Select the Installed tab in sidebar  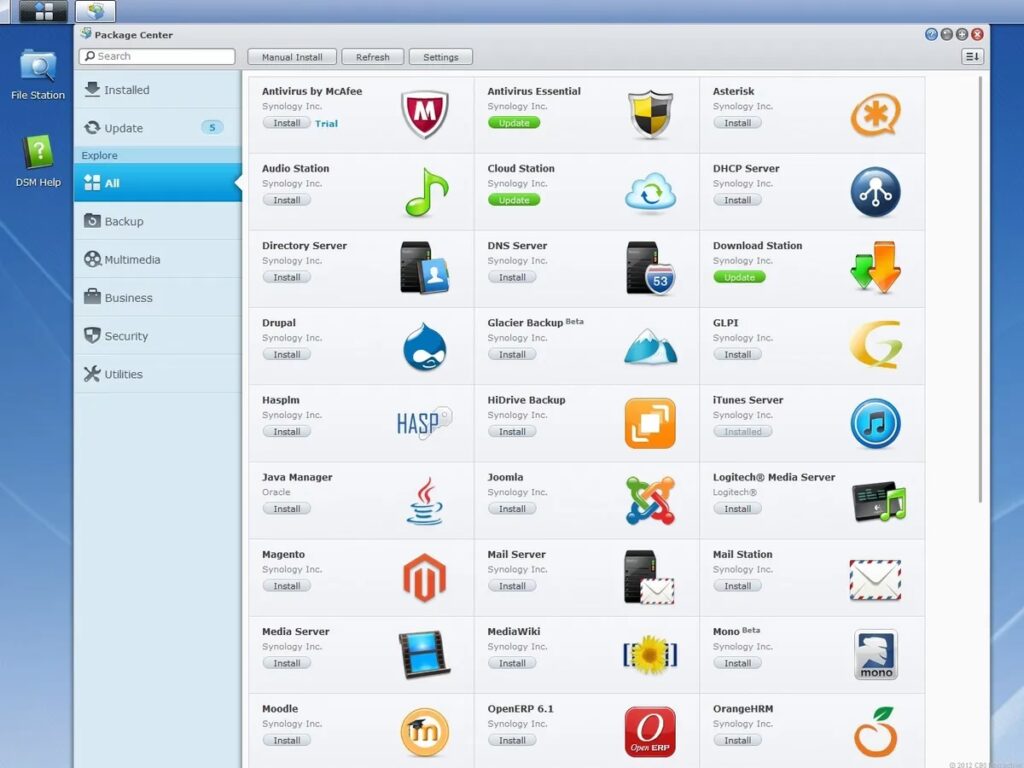click(x=157, y=90)
